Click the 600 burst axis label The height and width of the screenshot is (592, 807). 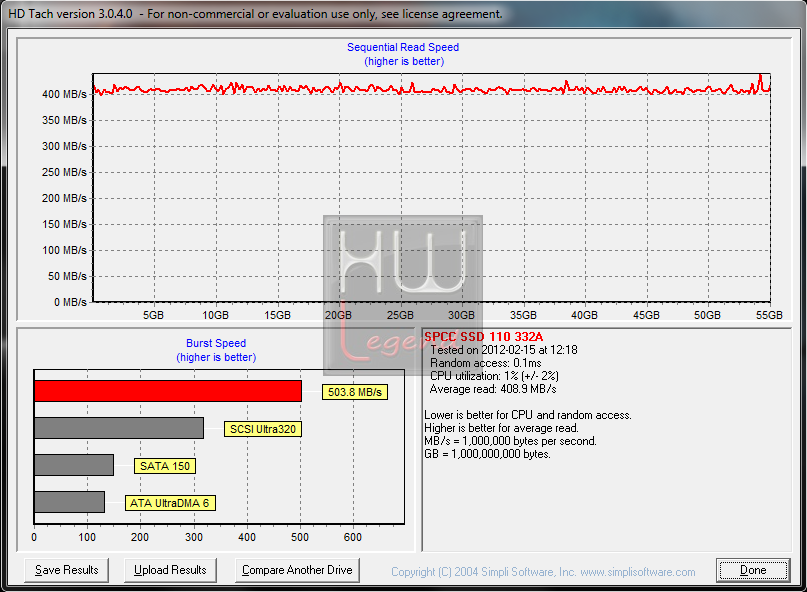click(353, 537)
